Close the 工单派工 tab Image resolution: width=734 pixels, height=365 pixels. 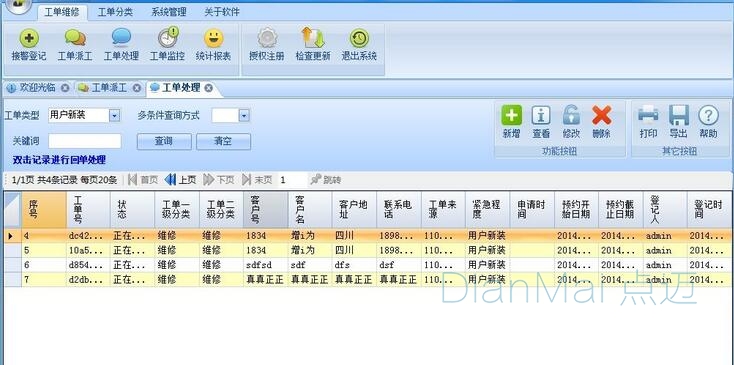(x=137, y=88)
